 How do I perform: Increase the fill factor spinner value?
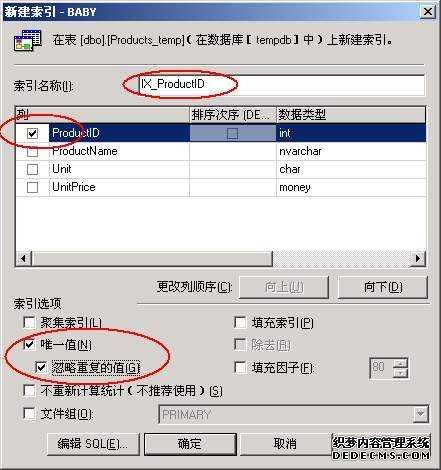click(402, 363)
